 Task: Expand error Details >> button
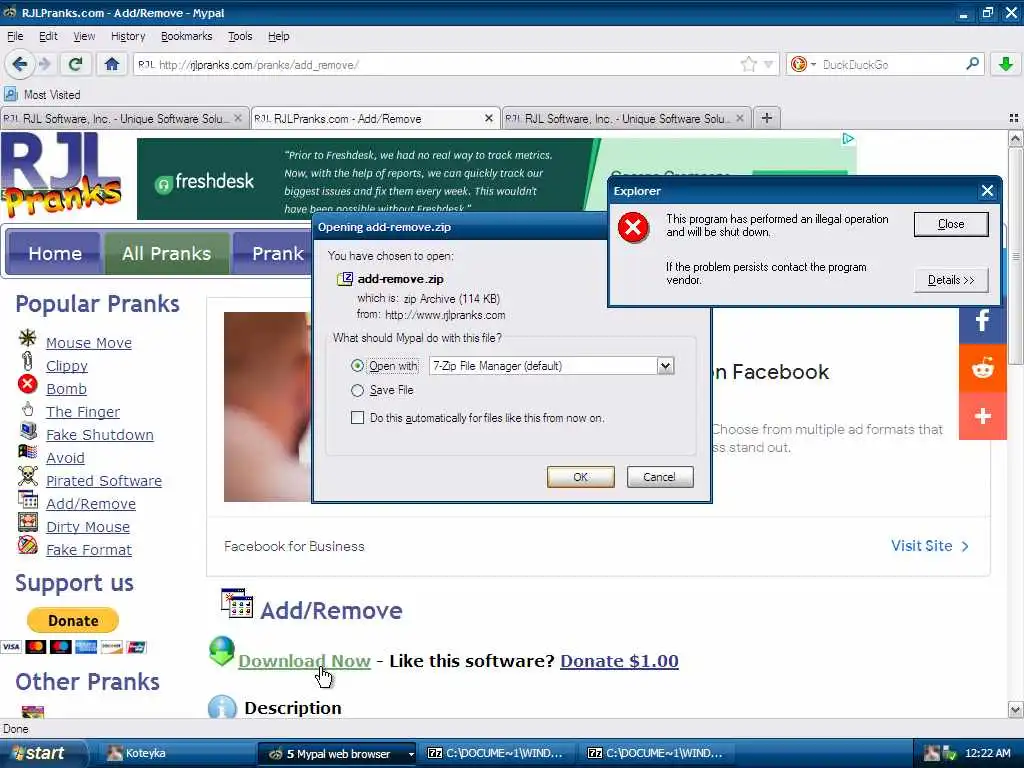pos(950,280)
